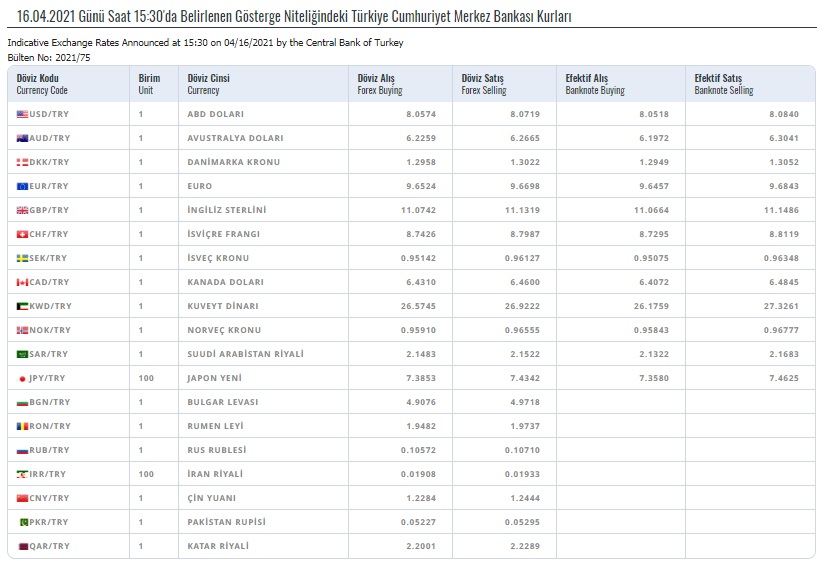Click the US flag icon beside USD/TRY
Screen dimensions: 828x569
pos(22,114)
